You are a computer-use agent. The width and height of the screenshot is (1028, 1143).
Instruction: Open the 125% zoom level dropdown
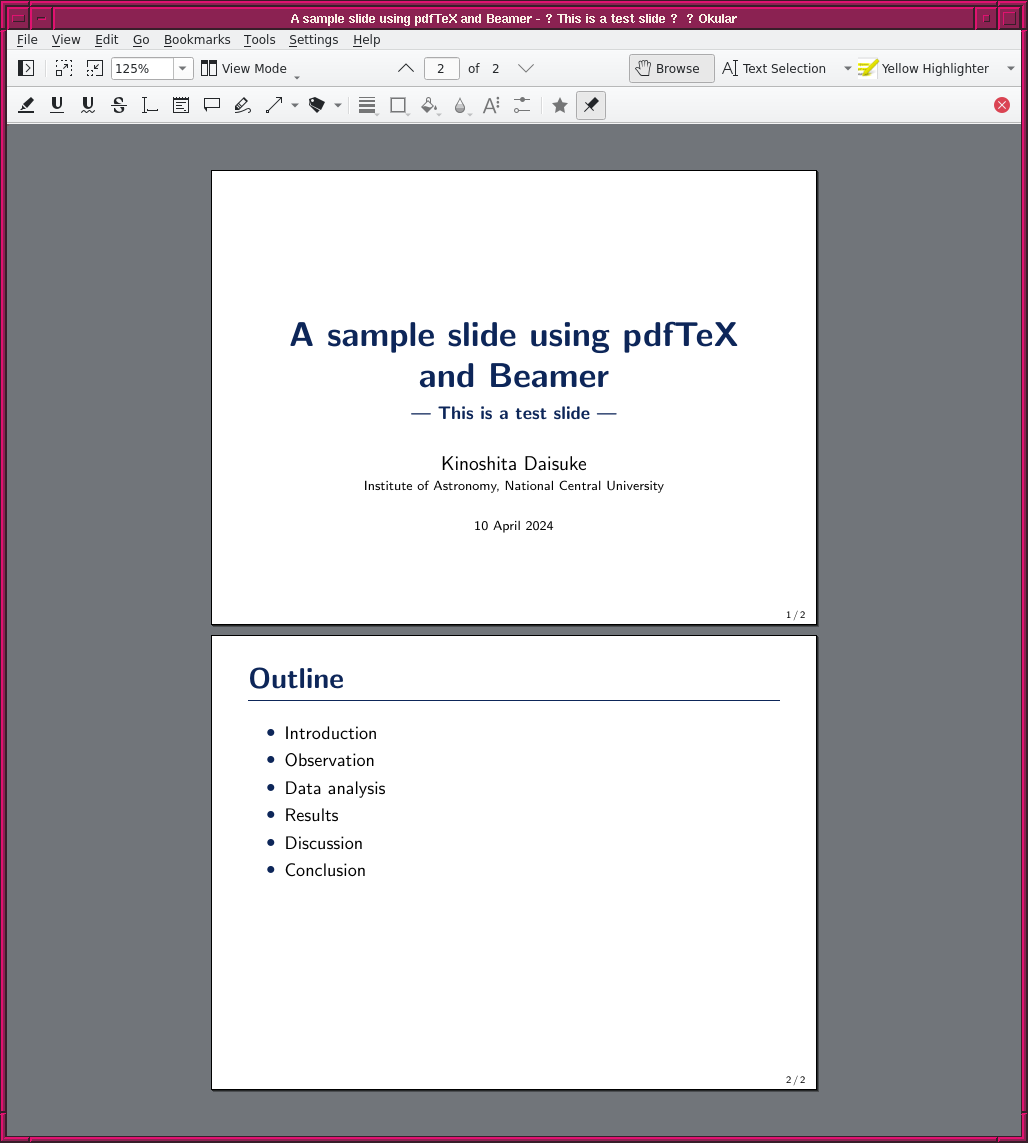(183, 68)
